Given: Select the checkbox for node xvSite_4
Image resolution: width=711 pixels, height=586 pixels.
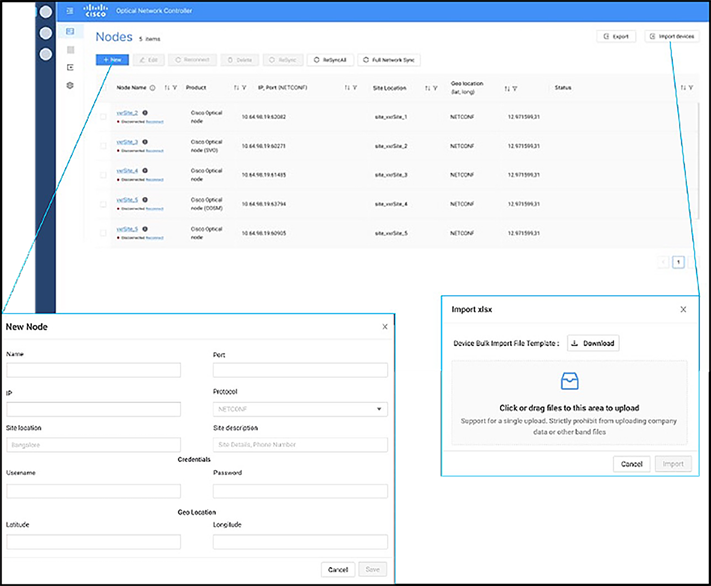Looking at the screenshot, I should click(103, 175).
